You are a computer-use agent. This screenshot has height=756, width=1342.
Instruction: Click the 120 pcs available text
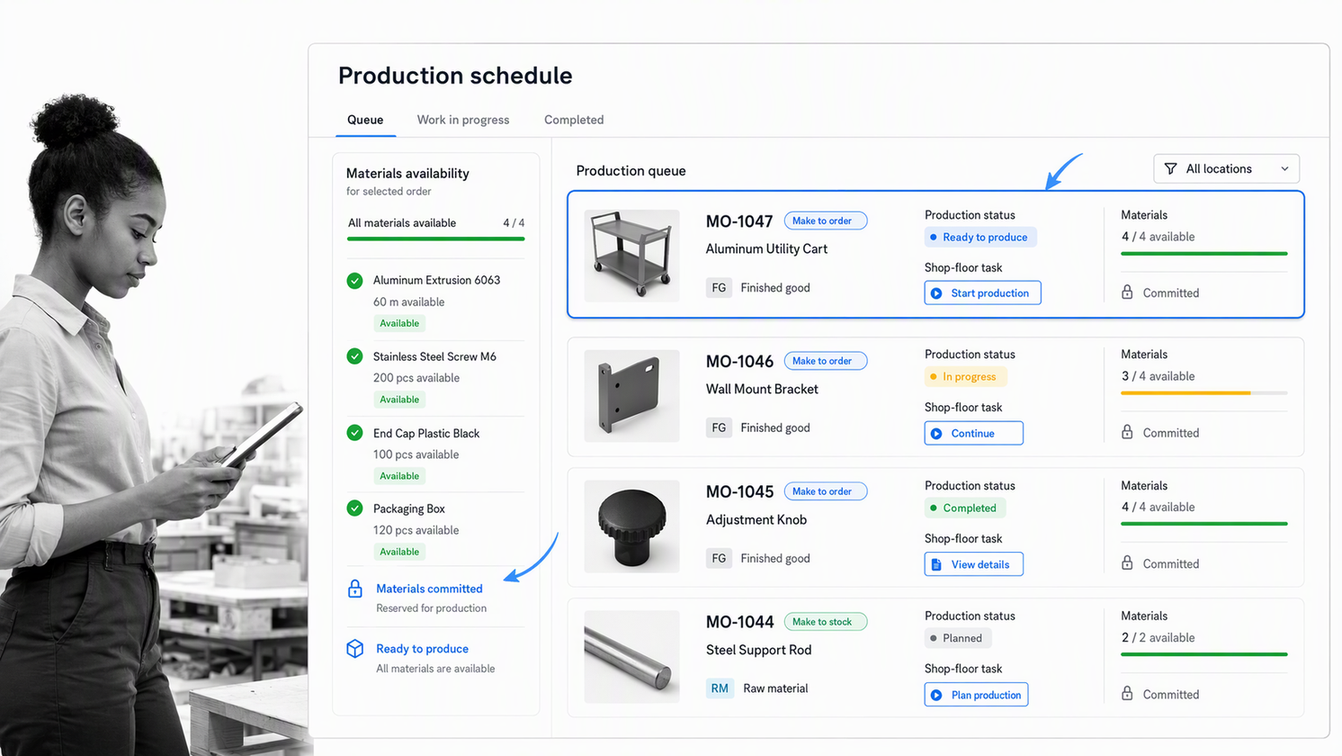(416, 531)
